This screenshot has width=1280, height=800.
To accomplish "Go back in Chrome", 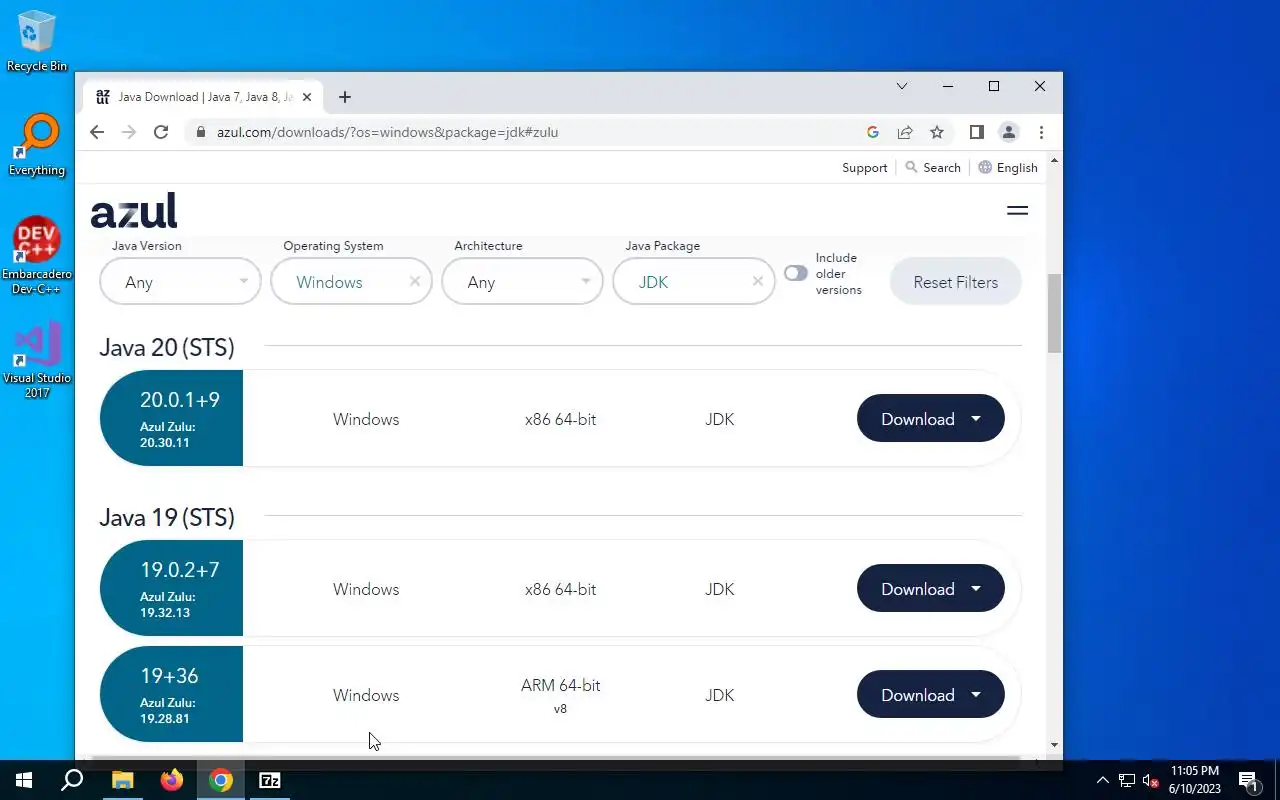I will (97, 132).
